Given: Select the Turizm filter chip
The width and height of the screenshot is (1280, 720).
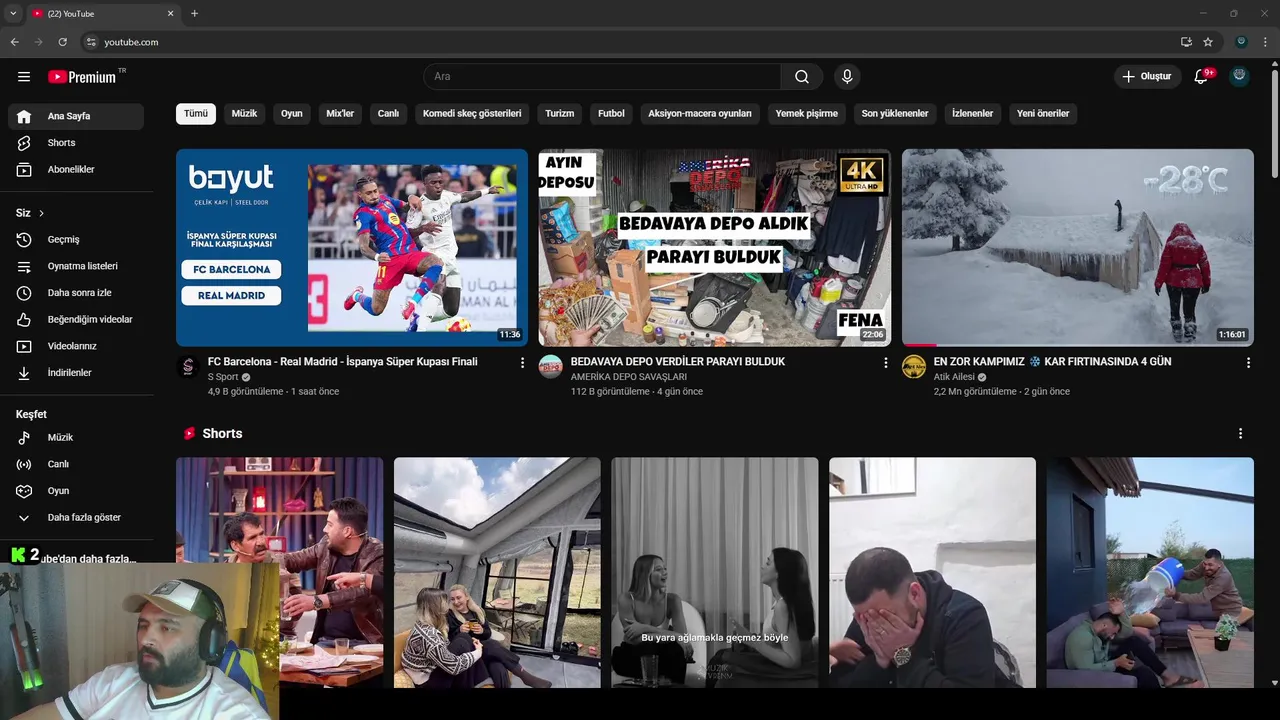Looking at the screenshot, I should tap(560, 114).
